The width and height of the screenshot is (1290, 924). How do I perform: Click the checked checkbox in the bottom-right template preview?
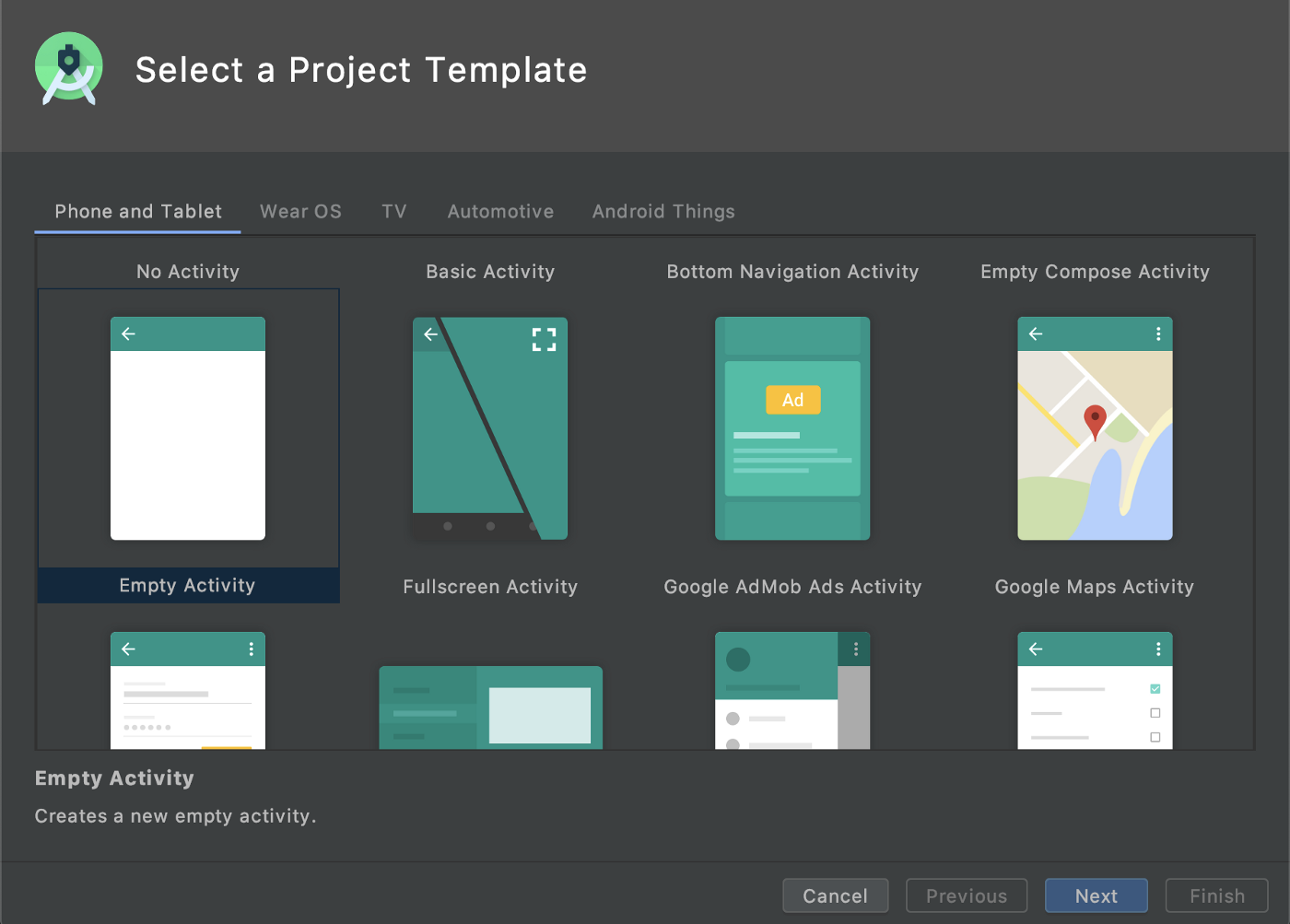point(1155,689)
